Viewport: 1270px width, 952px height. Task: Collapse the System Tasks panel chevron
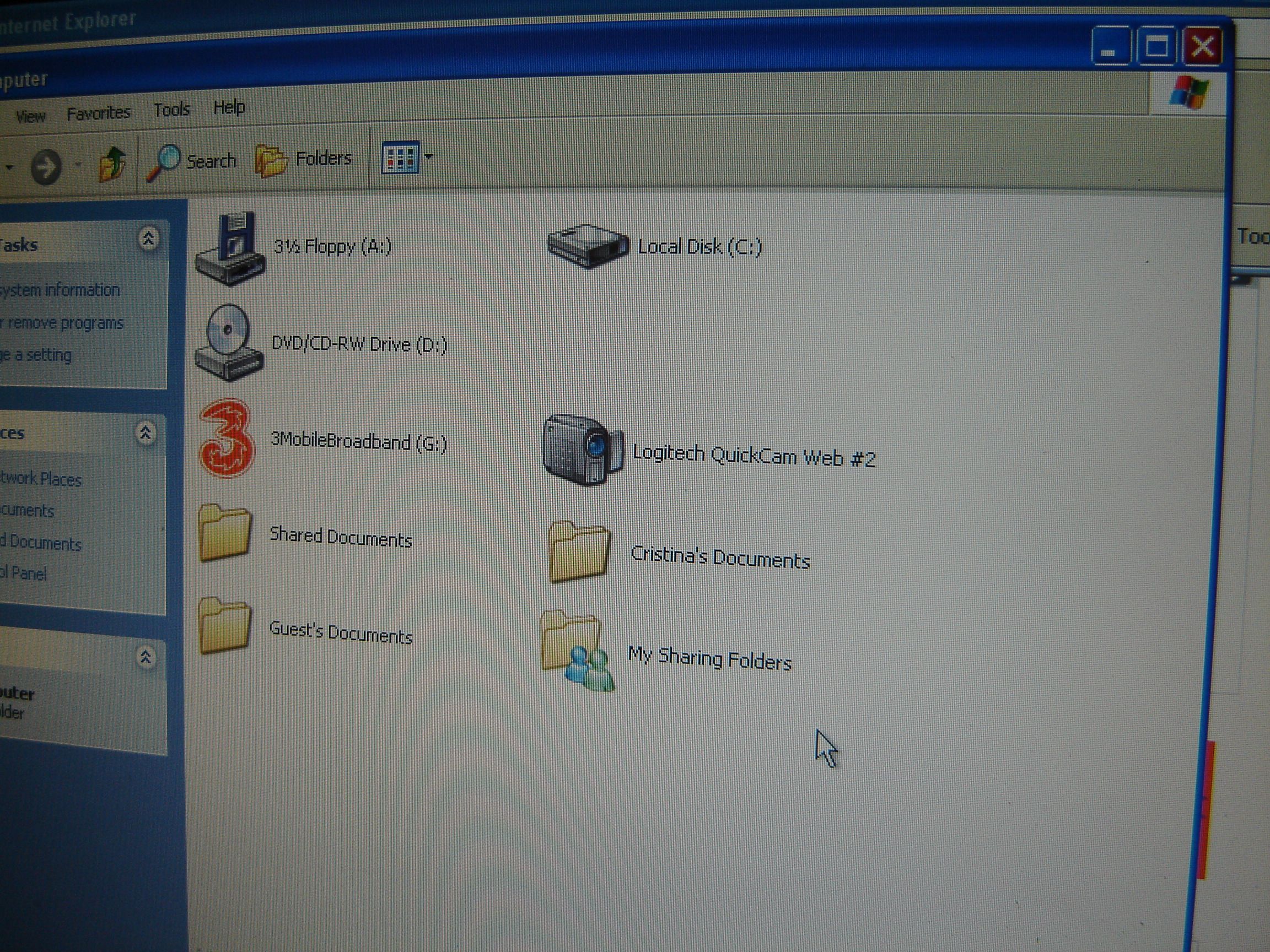pos(149,237)
